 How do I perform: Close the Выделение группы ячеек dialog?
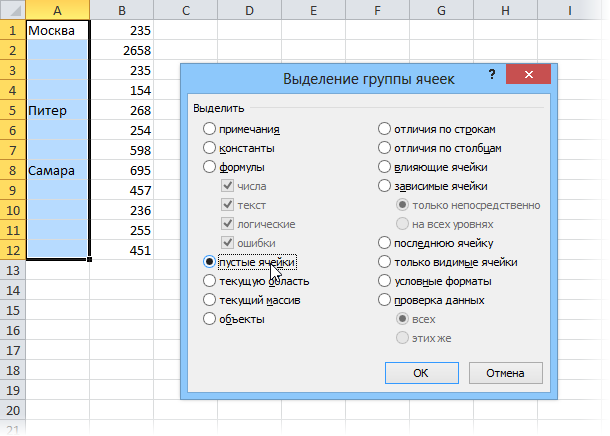click(x=531, y=77)
